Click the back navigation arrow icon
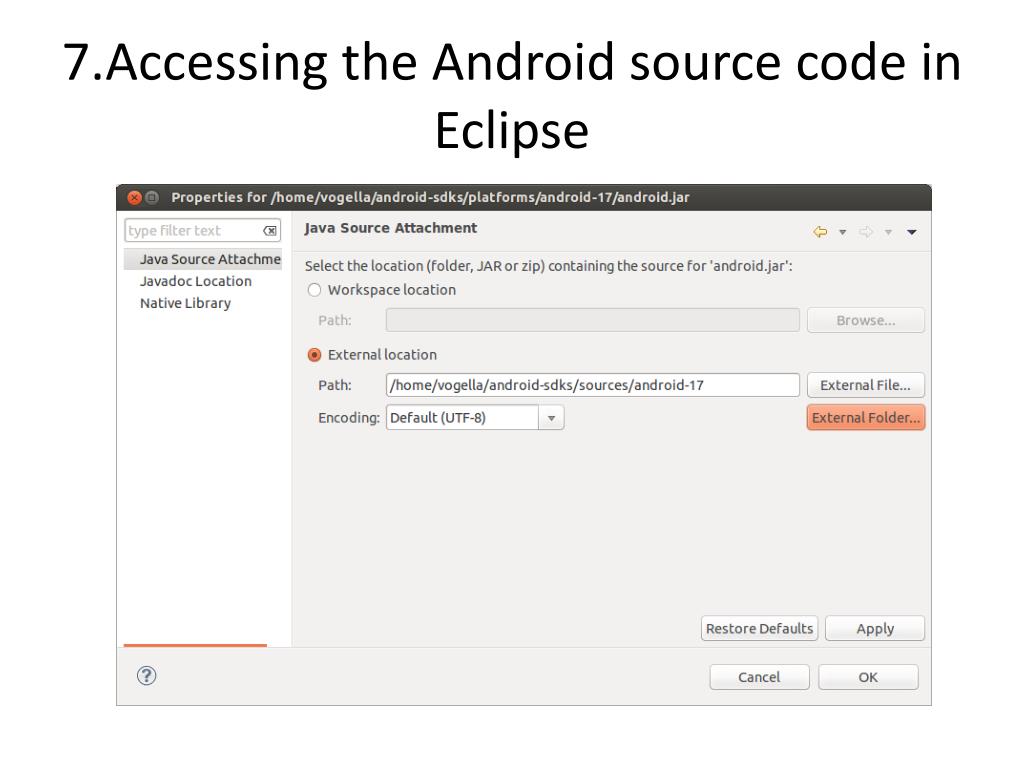Screen dimensions: 1024x768 pyautogui.click(x=820, y=232)
